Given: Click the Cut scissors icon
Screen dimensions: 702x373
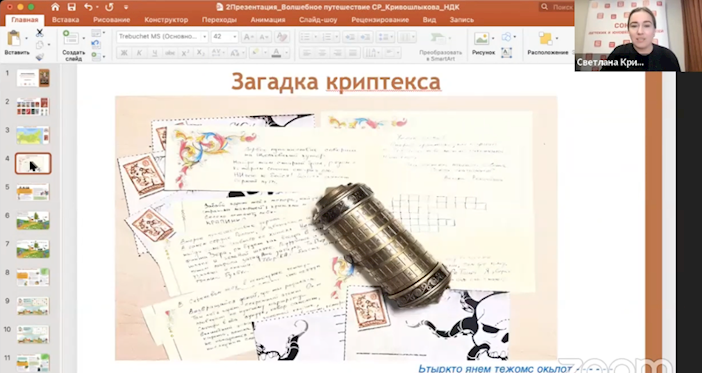Looking at the screenshot, I should pyautogui.click(x=39, y=33).
